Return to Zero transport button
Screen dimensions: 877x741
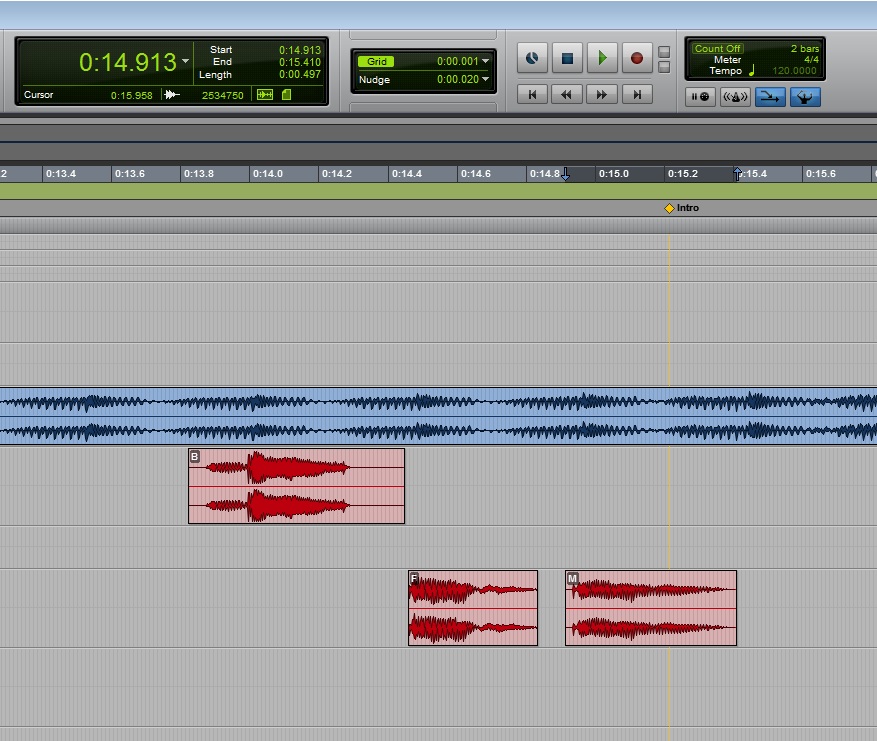[532, 95]
